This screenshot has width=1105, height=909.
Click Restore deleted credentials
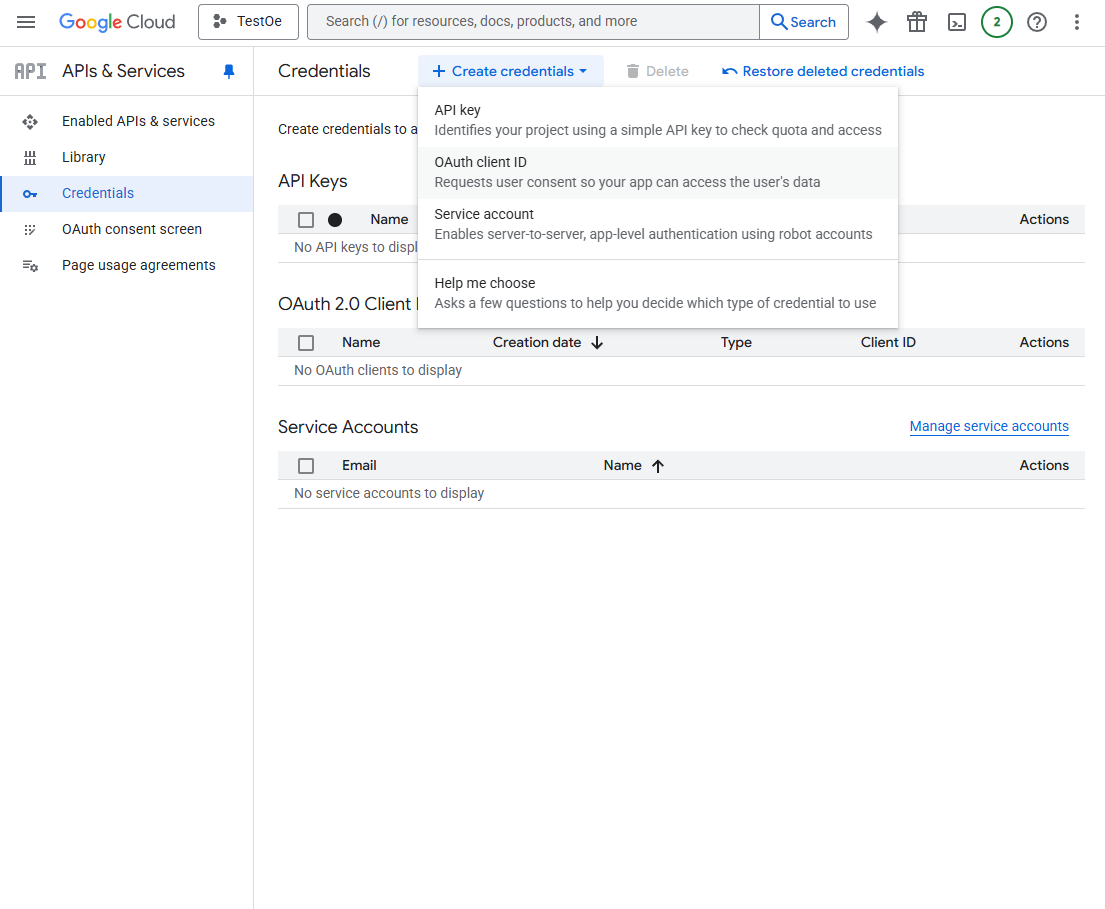[x=822, y=71]
